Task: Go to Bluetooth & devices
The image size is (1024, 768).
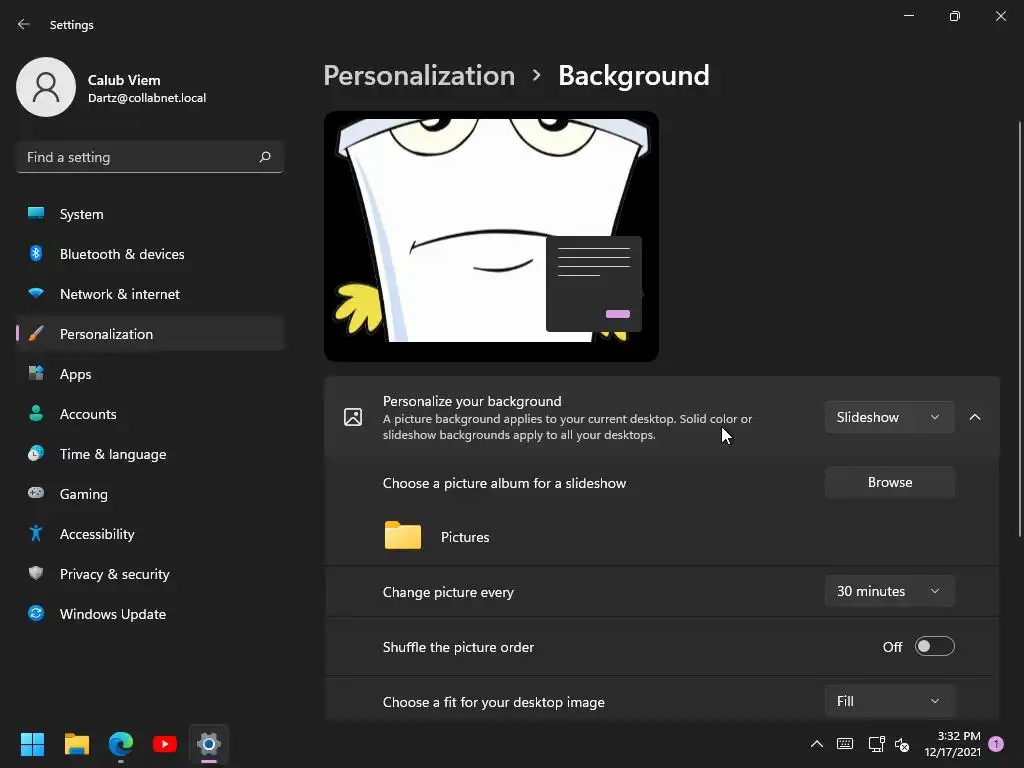Action: [x=150, y=253]
